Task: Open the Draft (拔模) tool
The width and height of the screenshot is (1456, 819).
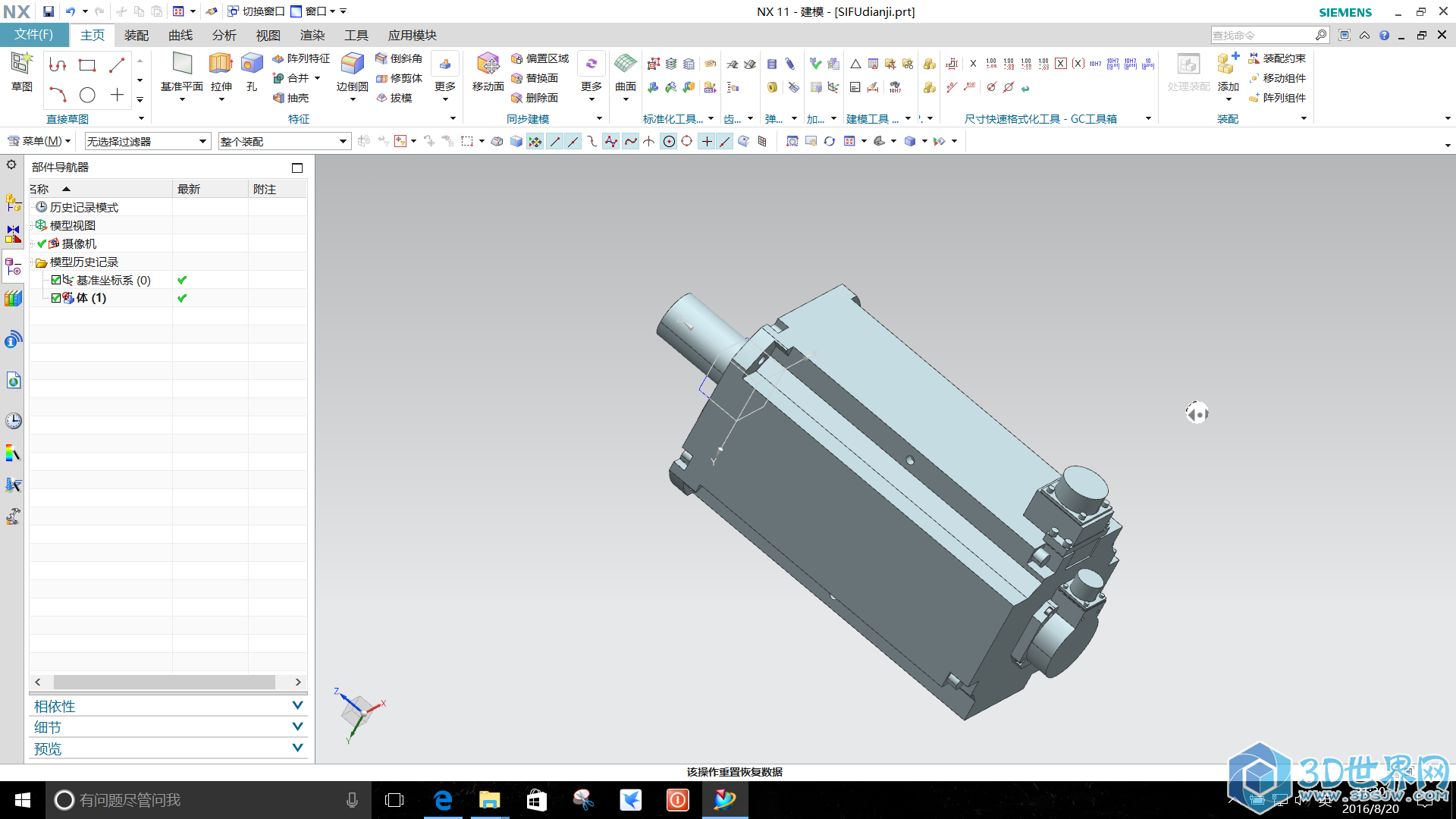Action: pyautogui.click(x=394, y=98)
